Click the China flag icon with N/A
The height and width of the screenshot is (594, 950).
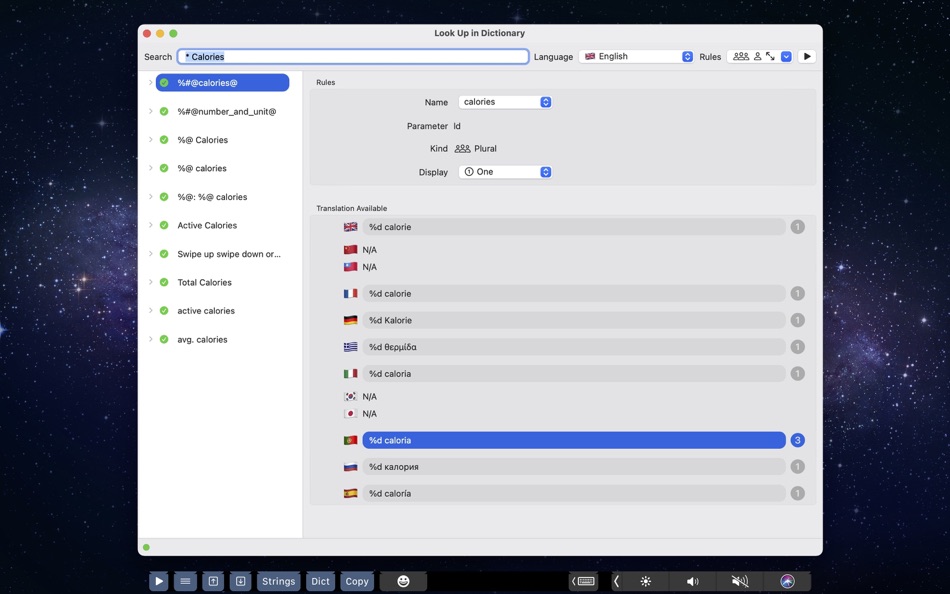(350, 249)
